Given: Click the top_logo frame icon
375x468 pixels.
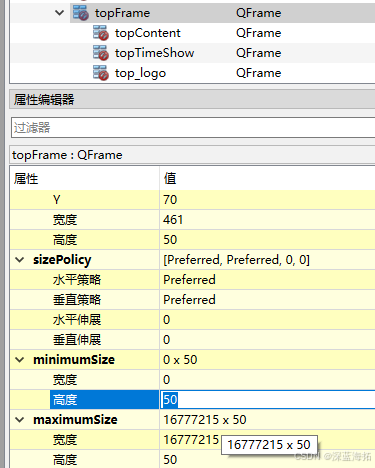Looking at the screenshot, I should pos(101,73).
